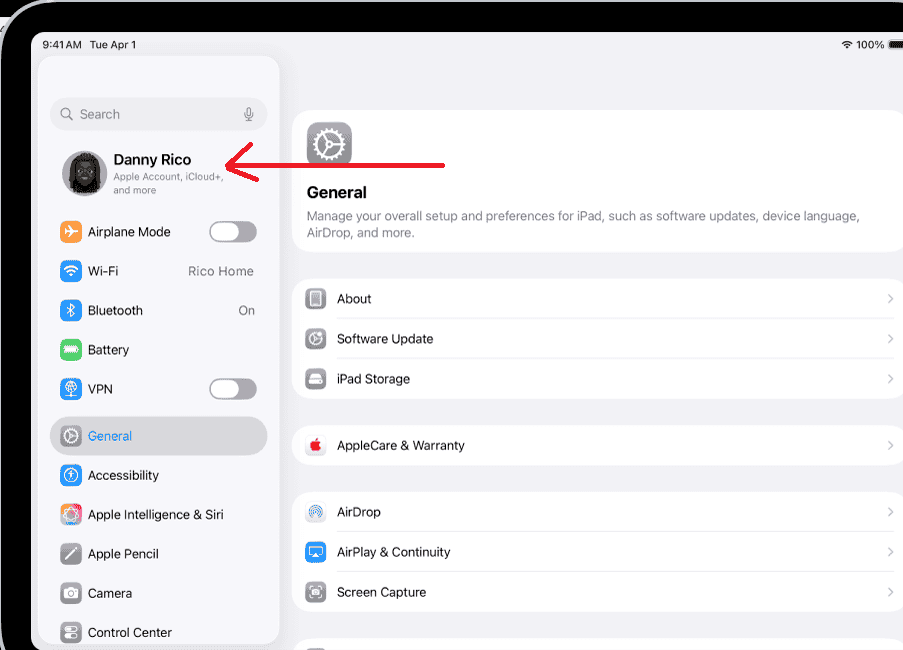Click the Software Update gear icon
This screenshot has height=650, width=903.
(x=316, y=339)
